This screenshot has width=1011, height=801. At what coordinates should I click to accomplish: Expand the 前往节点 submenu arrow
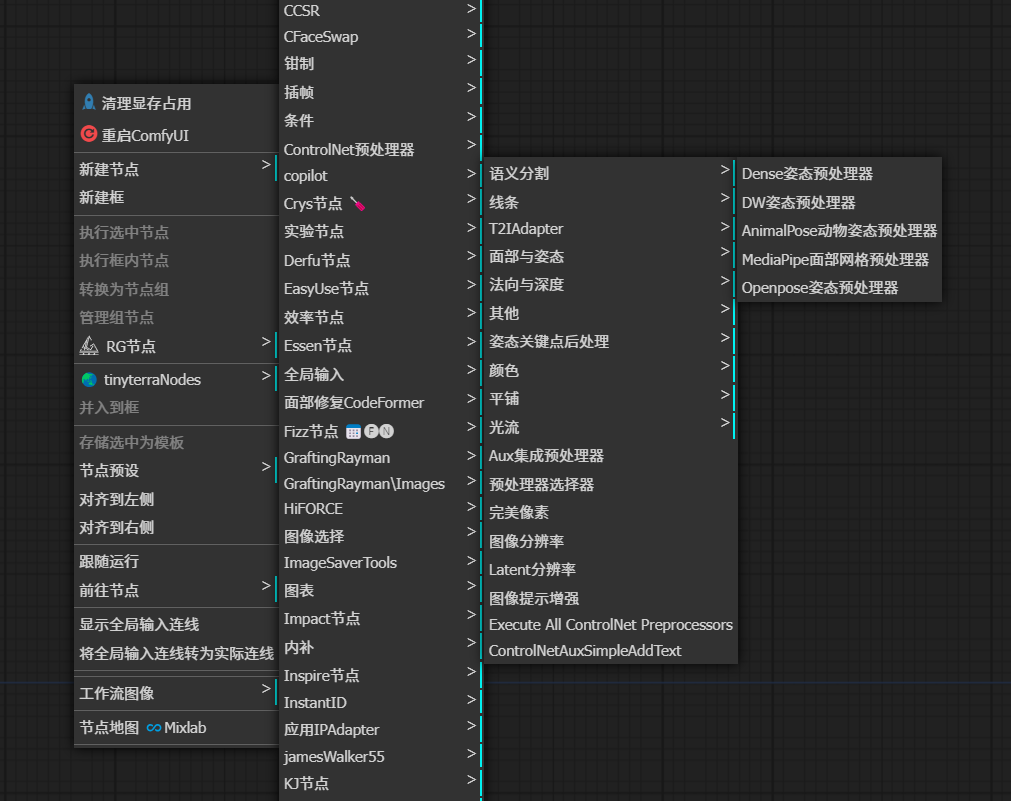click(x=266, y=586)
